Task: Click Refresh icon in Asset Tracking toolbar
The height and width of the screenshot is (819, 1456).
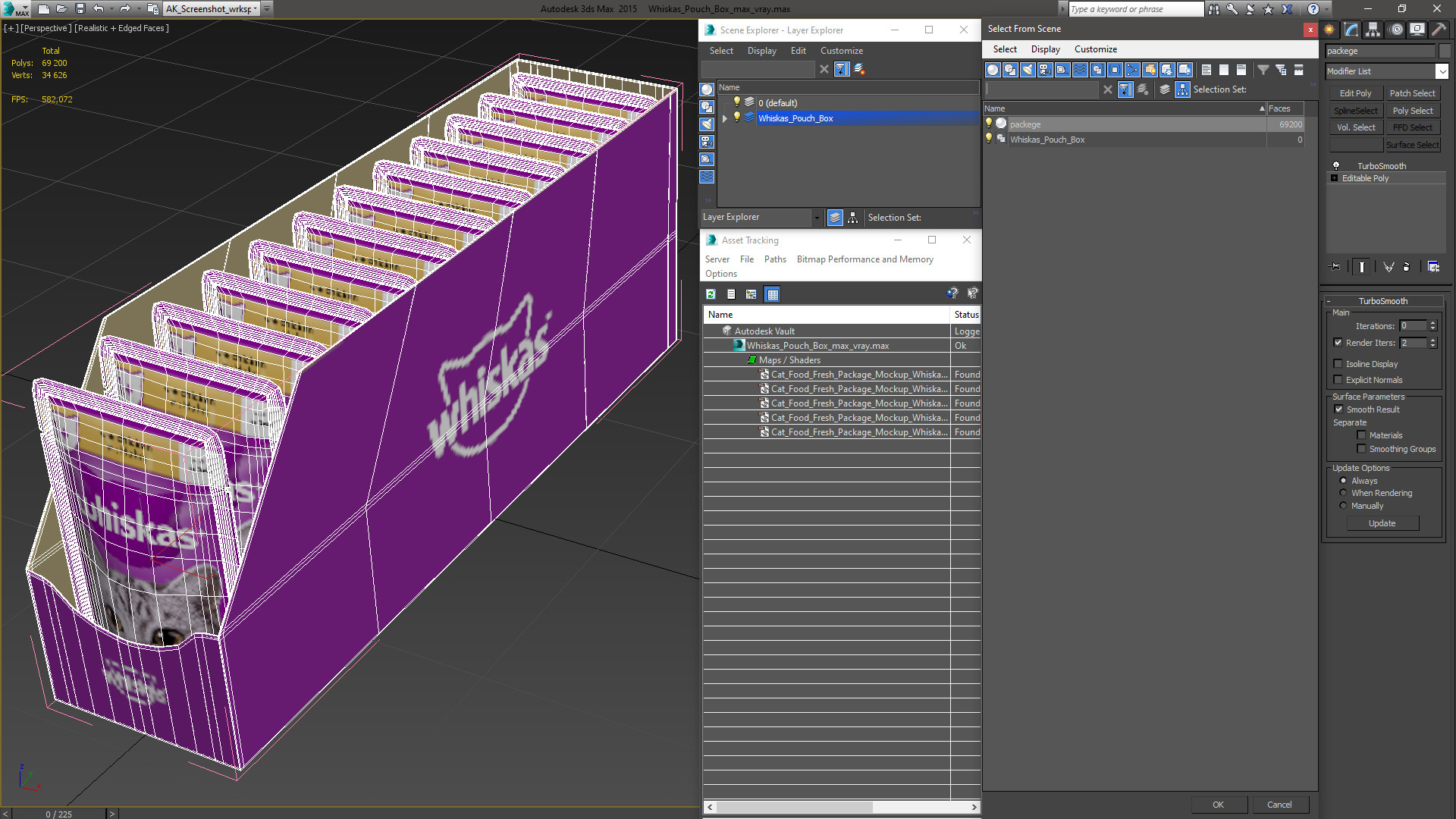Action: [x=711, y=294]
